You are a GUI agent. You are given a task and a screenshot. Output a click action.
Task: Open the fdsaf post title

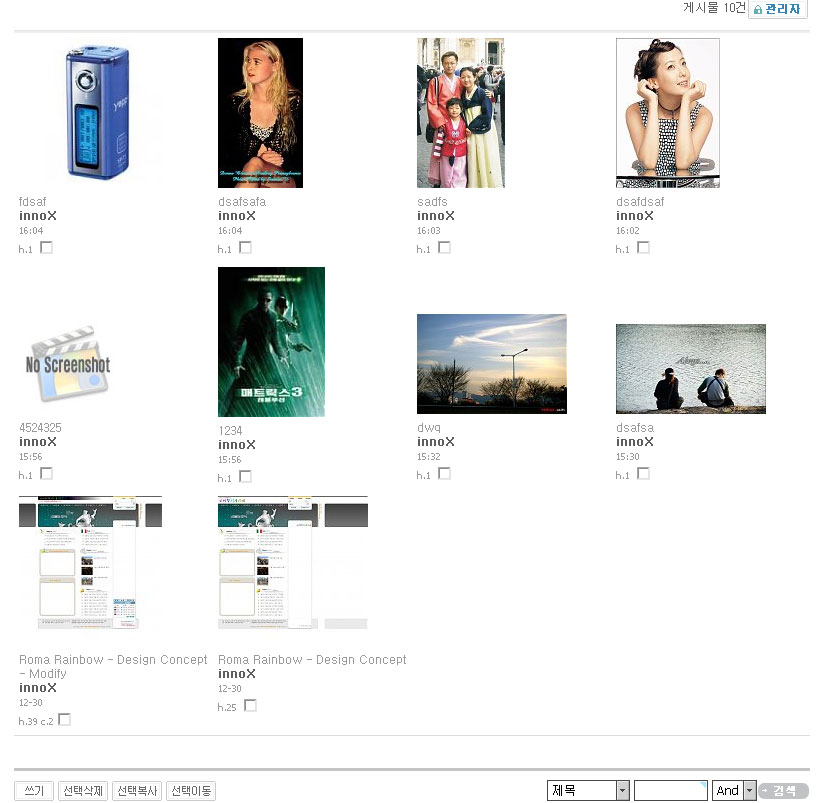(33, 202)
